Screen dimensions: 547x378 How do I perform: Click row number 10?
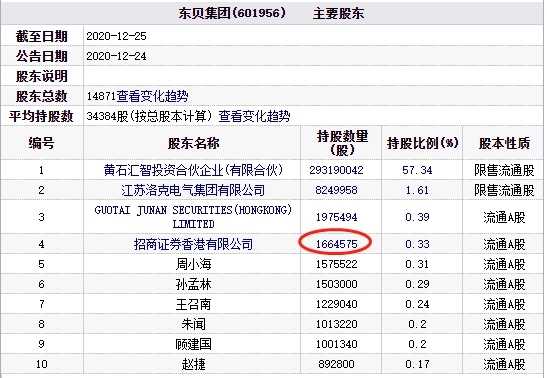pyautogui.click(x=42, y=364)
